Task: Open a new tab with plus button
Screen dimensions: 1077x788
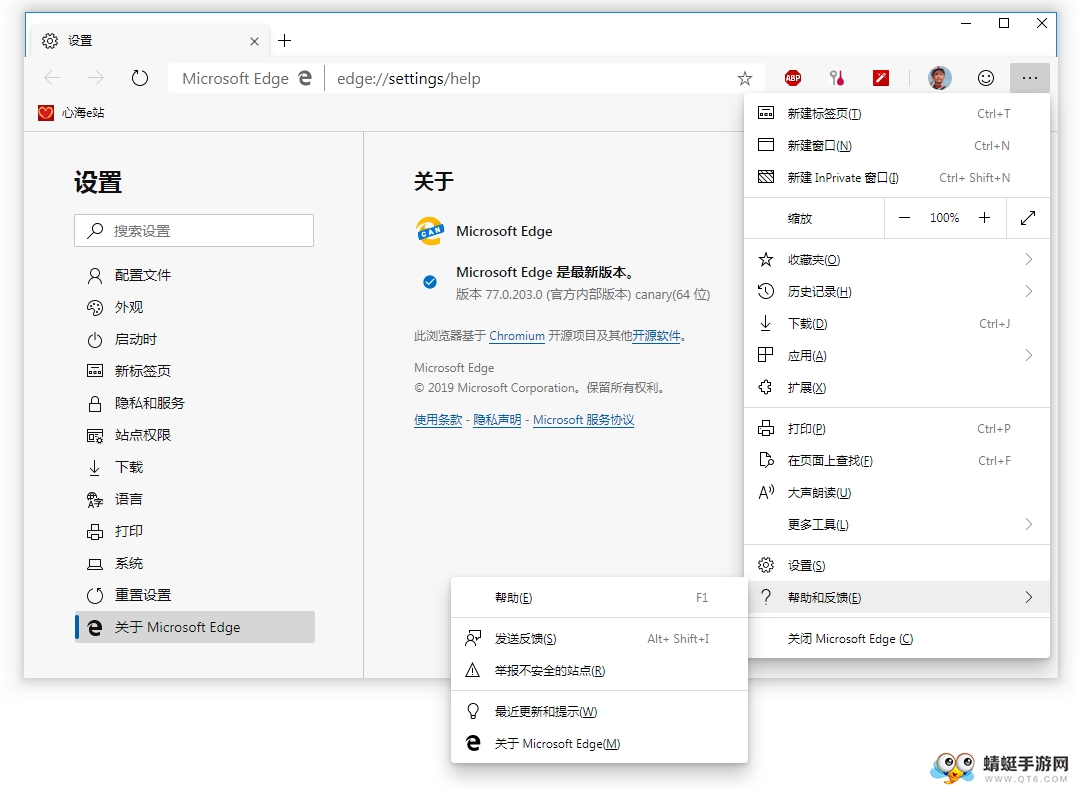Action: point(284,41)
